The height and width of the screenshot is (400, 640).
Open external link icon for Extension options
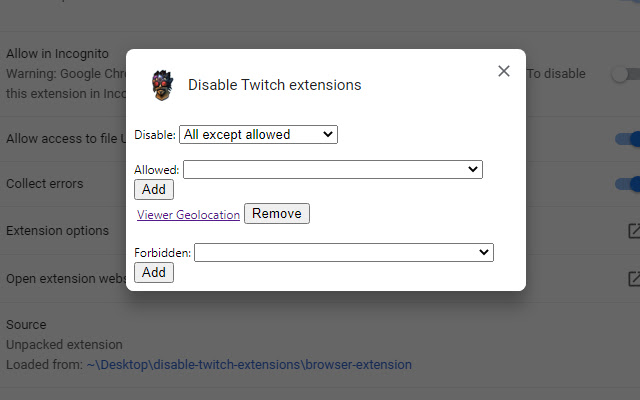pos(633,231)
